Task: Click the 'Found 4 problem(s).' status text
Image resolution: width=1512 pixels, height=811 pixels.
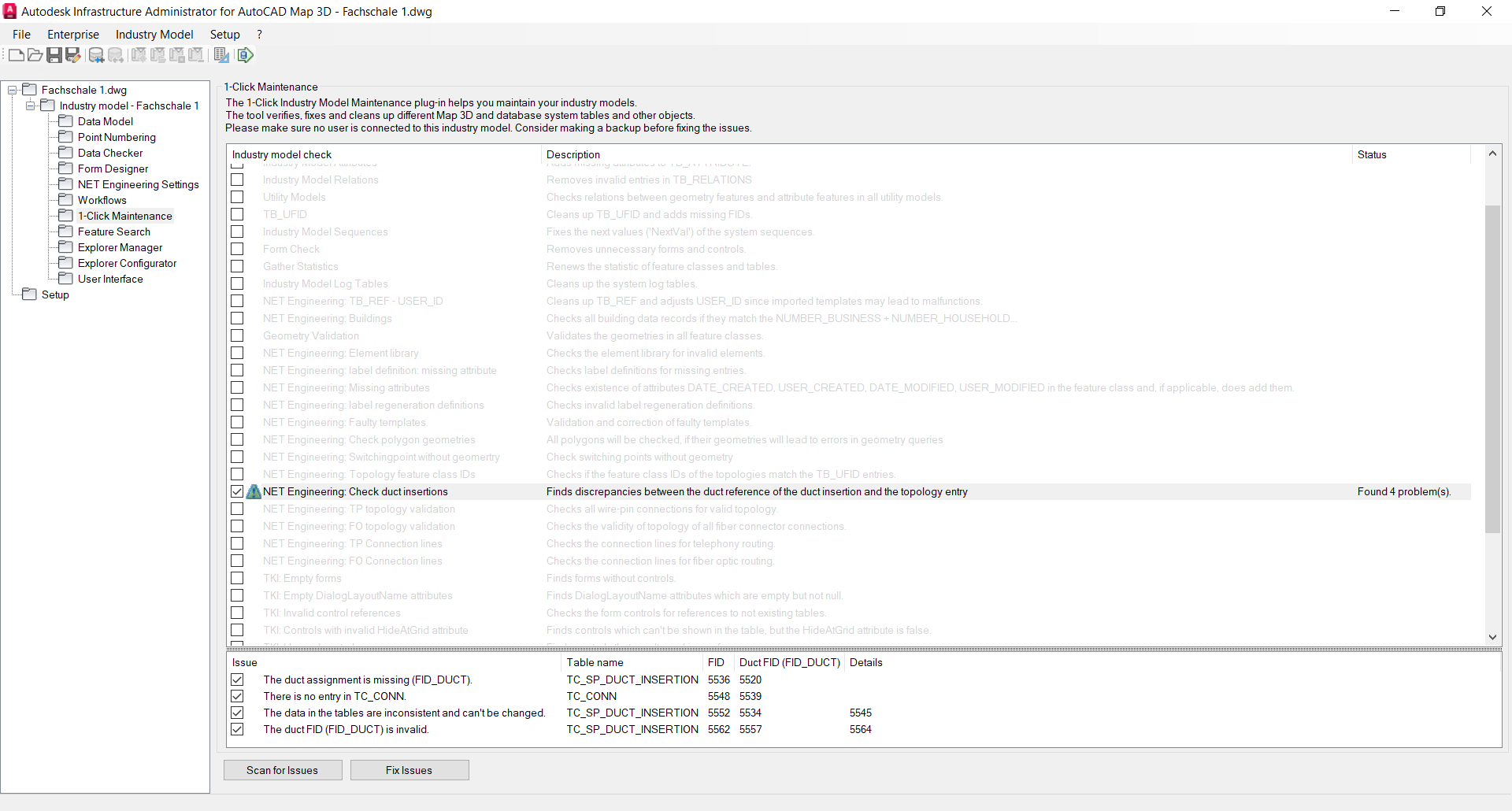Action: click(x=1404, y=491)
